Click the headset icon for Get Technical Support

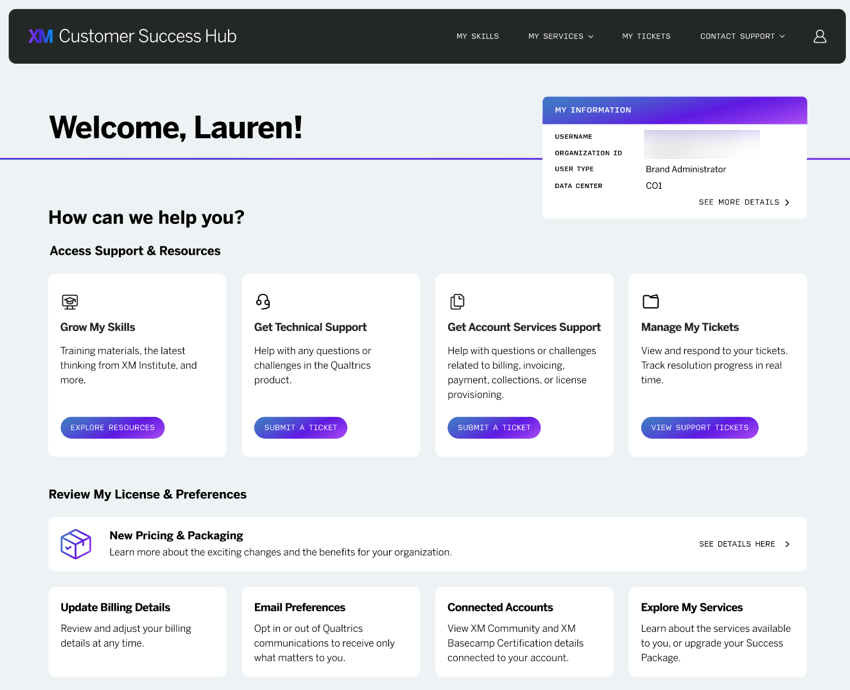(x=262, y=301)
